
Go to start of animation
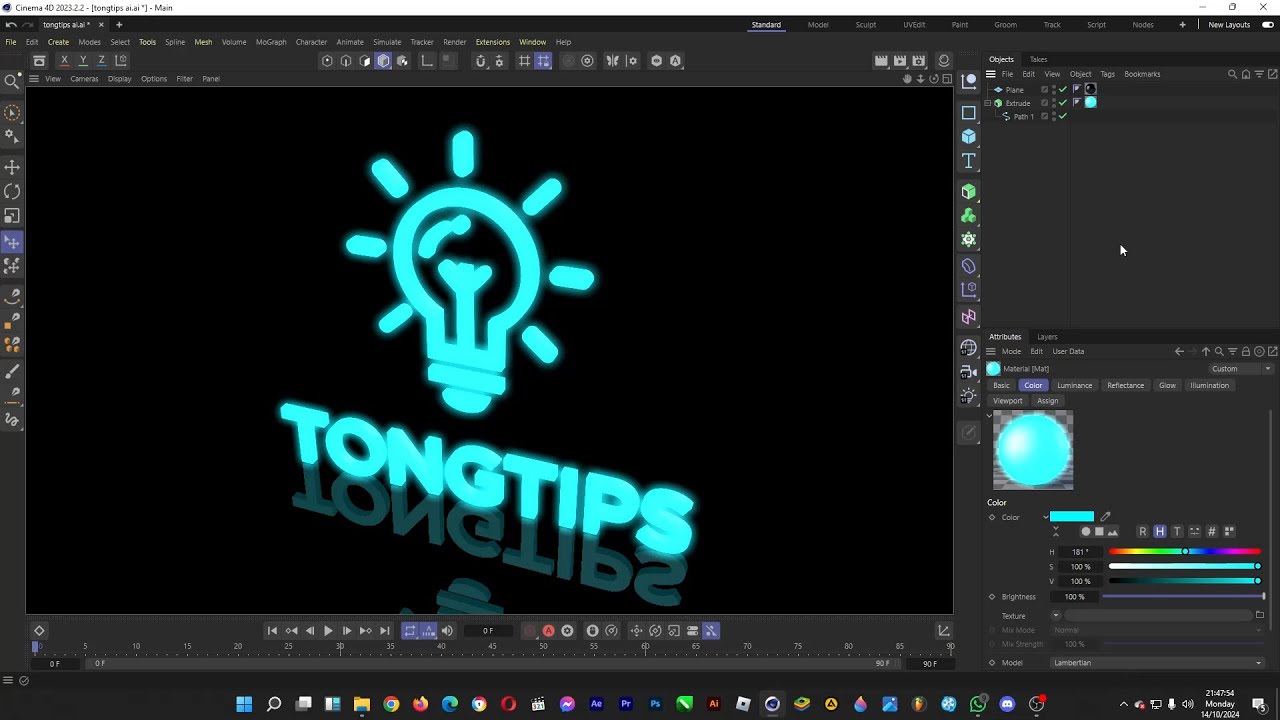(x=272, y=630)
